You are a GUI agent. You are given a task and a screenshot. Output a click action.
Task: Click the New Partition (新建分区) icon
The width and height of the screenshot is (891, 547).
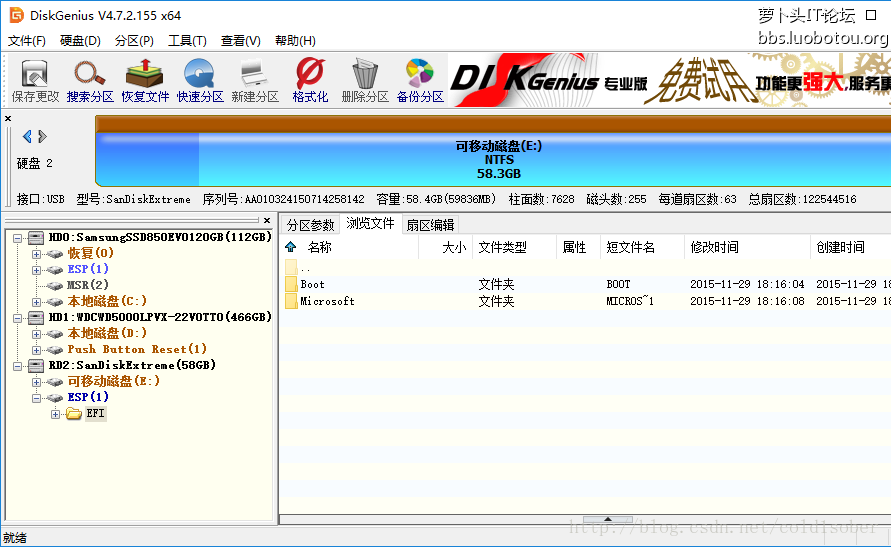(255, 81)
